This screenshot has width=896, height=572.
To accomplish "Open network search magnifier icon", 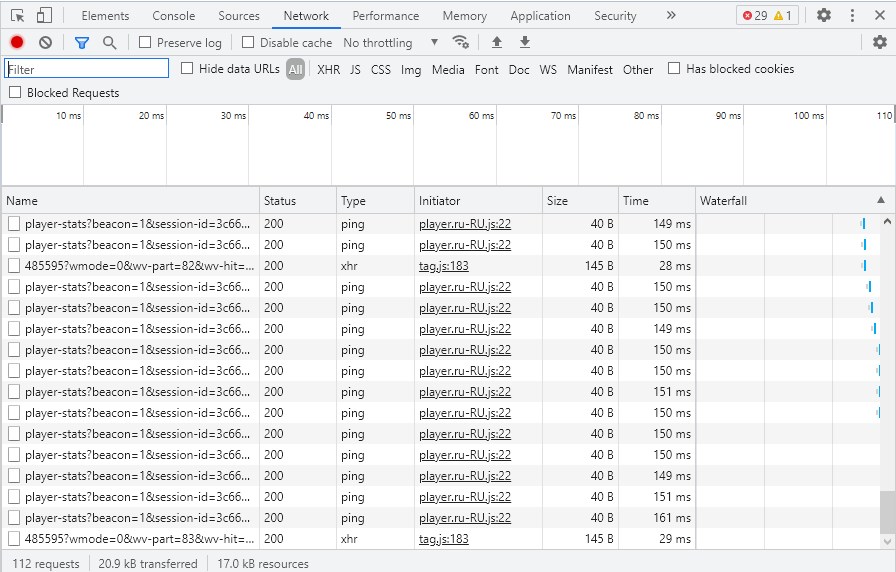I will (109, 42).
